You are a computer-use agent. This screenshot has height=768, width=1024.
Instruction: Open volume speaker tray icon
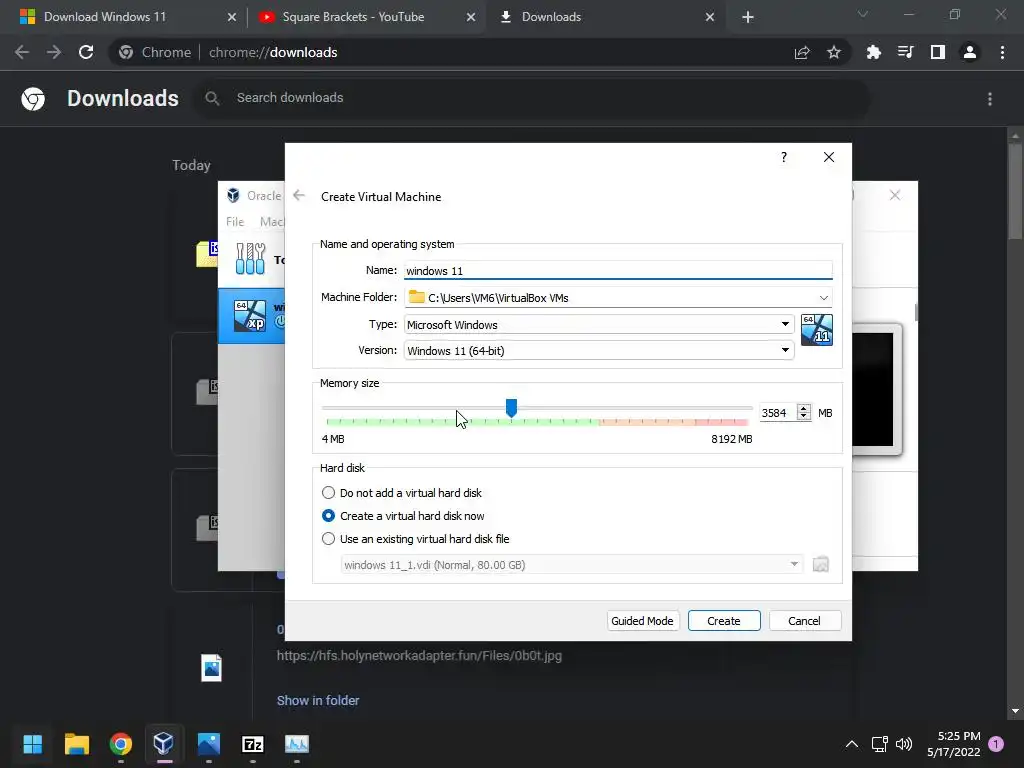904,744
